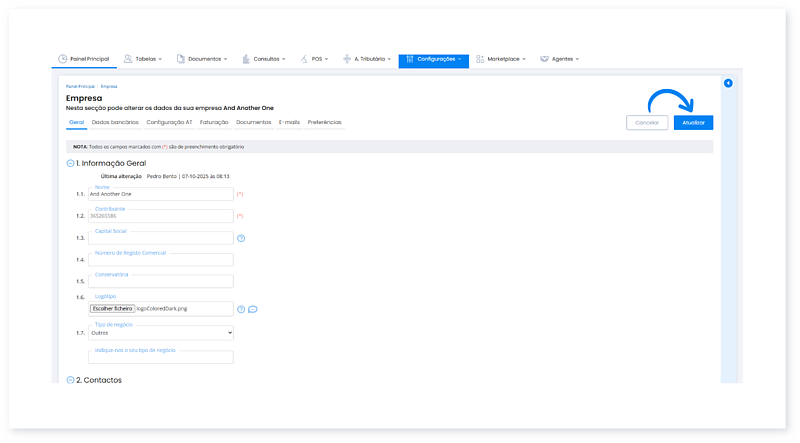Open the Tipo de negócio dropdown
Screen dimensions: 800x443
click(160, 333)
